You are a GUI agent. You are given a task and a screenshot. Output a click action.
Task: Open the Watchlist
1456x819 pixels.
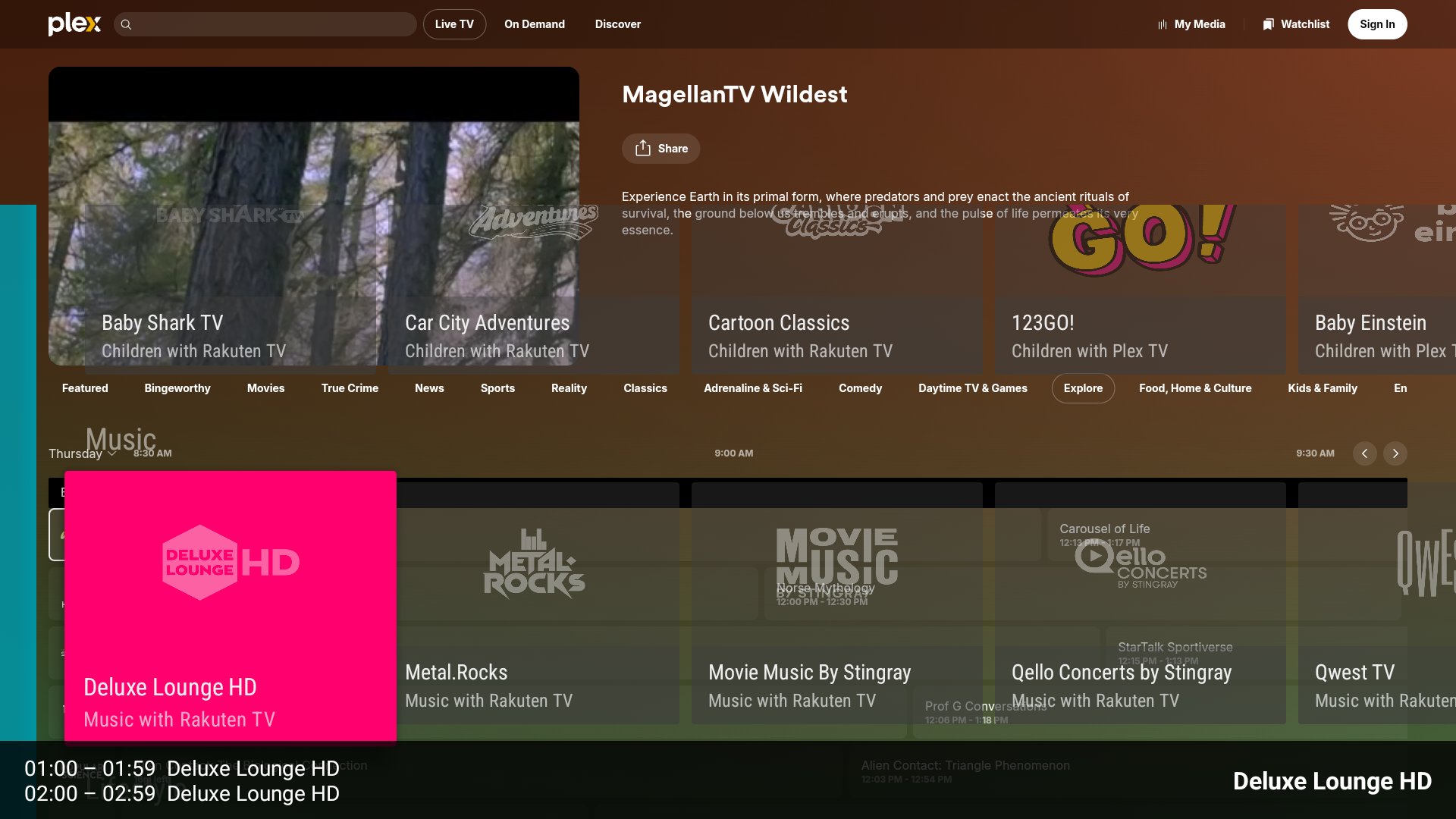click(x=1296, y=24)
